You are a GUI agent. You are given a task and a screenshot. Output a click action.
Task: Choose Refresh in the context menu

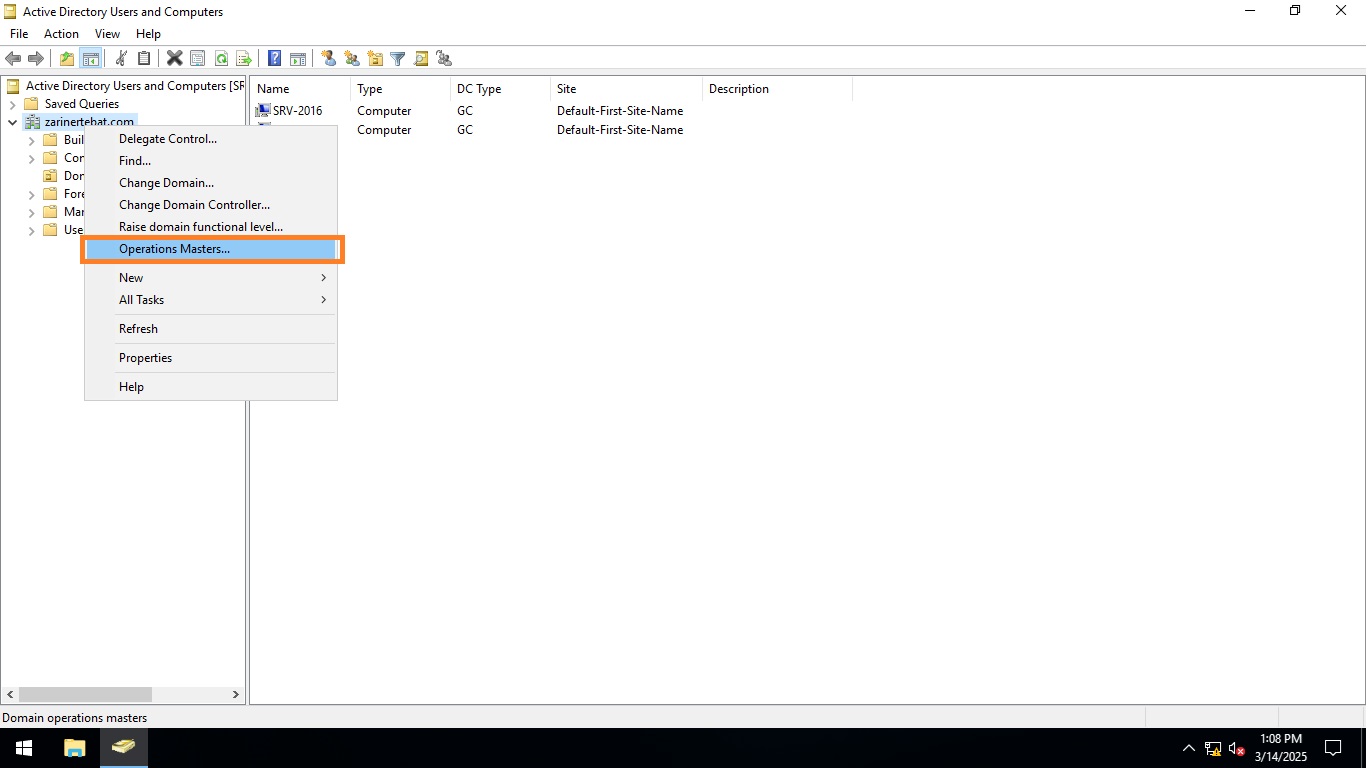[211, 329]
